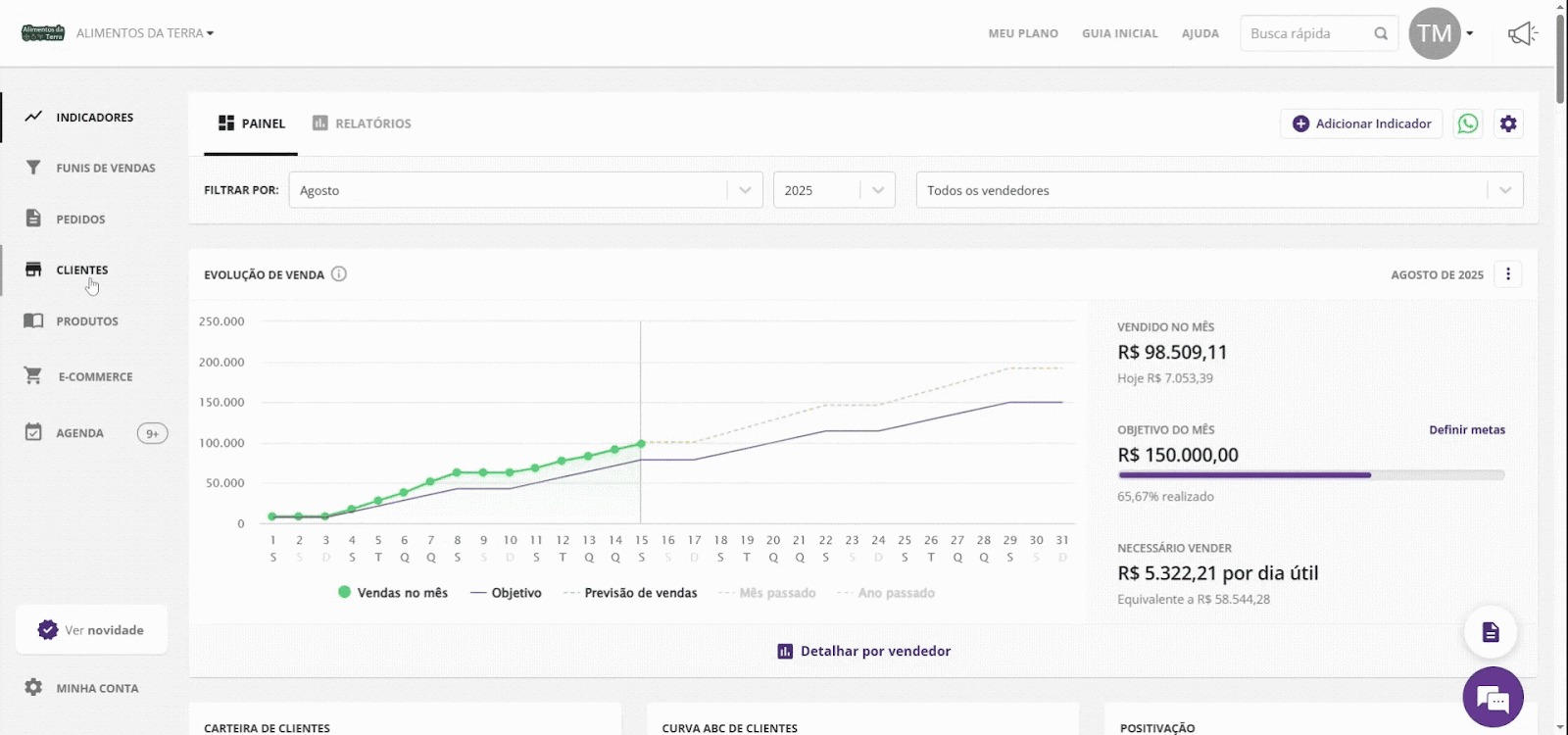Switch to the Relatórios tab
1568x735 pixels.
[x=362, y=123]
